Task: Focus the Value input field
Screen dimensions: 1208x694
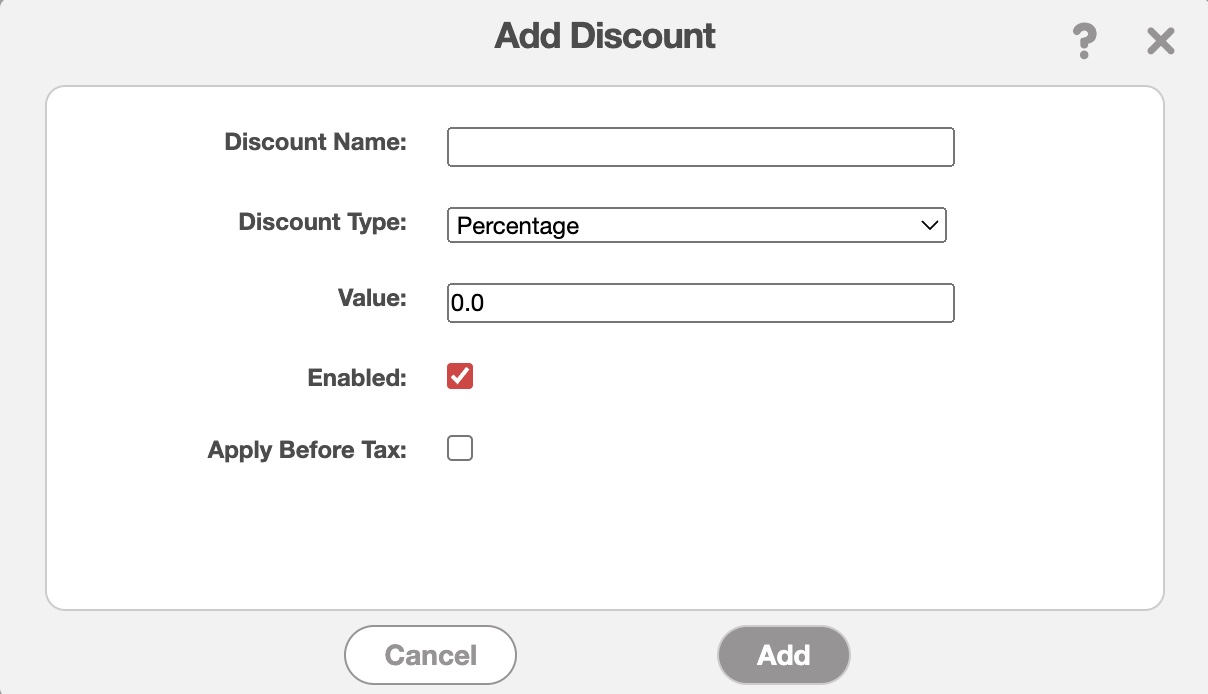Action: pyautogui.click(x=700, y=303)
